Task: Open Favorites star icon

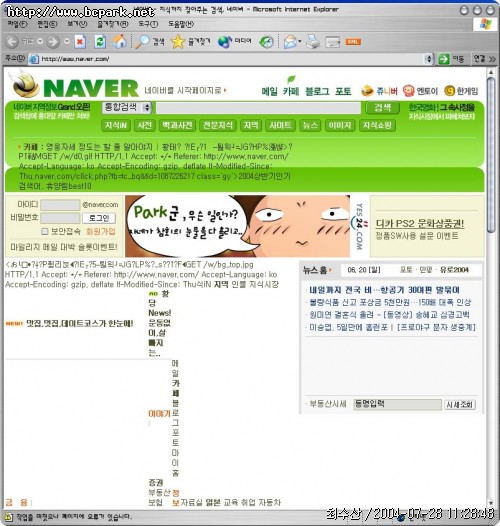Action: tap(178, 42)
